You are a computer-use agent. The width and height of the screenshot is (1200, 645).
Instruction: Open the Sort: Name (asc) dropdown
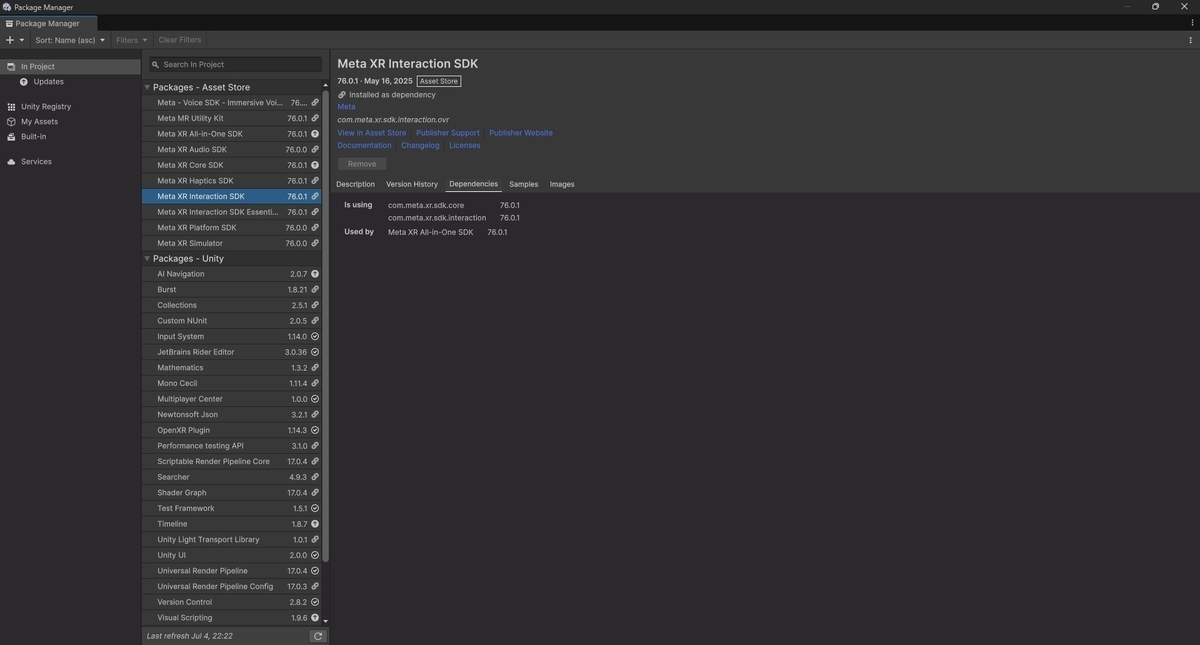[70, 40]
